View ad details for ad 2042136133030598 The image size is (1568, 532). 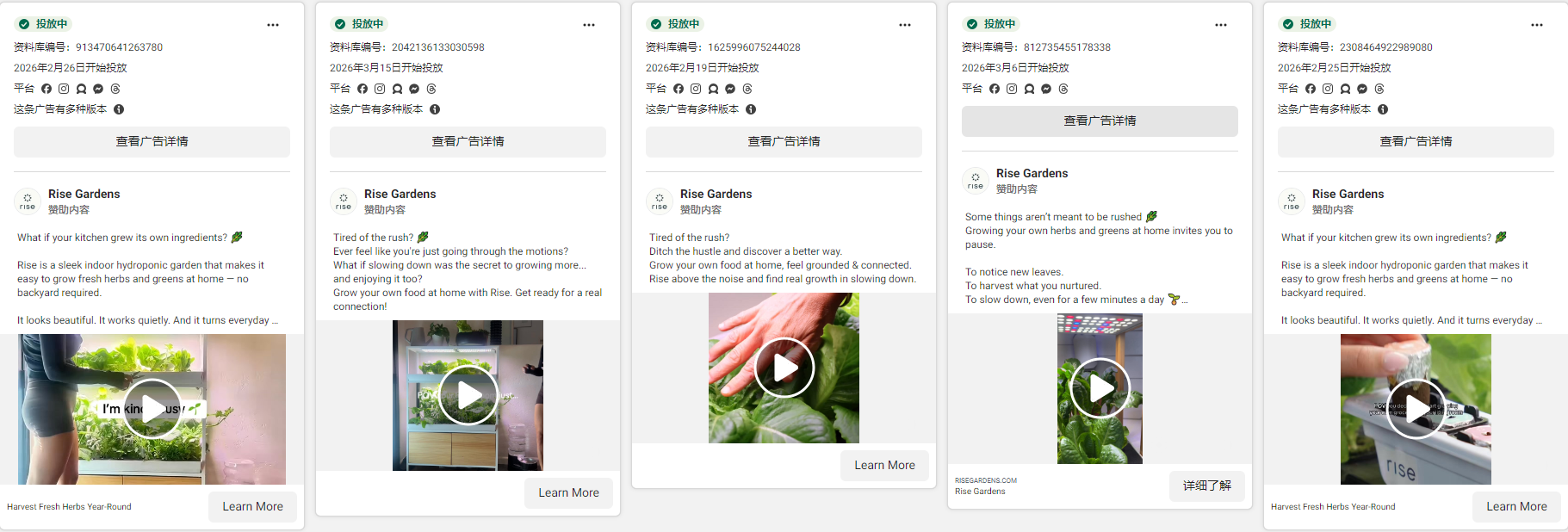tap(468, 142)
